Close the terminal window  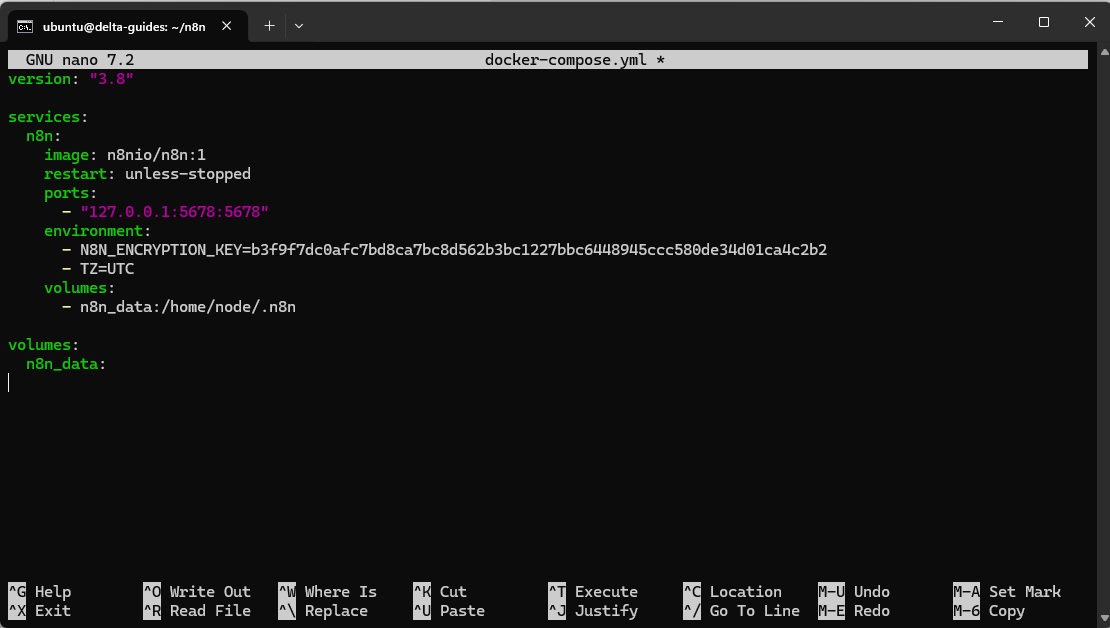pyautogui.click(x=1088, y=21)
